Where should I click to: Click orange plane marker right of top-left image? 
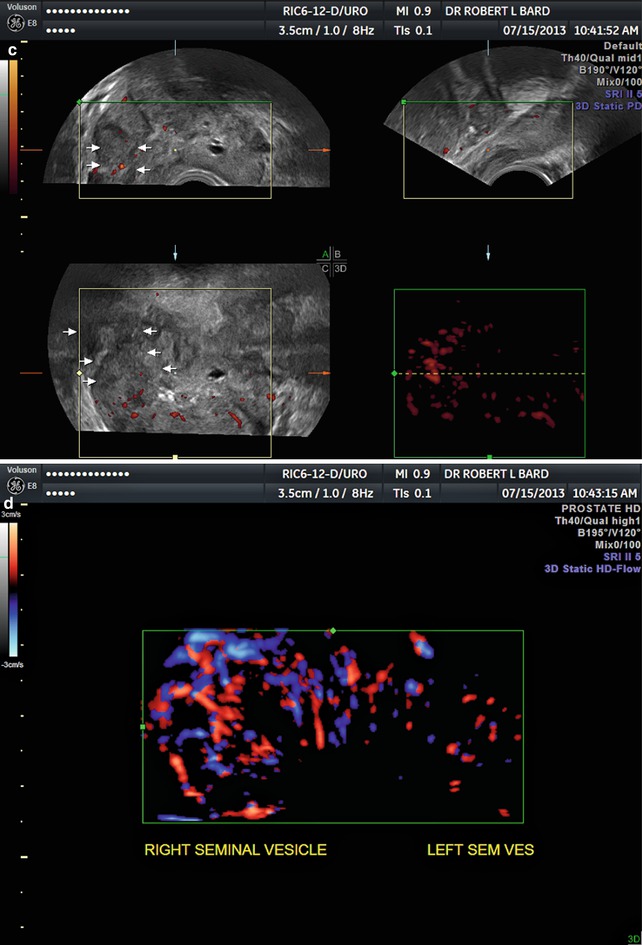point(319,150)
